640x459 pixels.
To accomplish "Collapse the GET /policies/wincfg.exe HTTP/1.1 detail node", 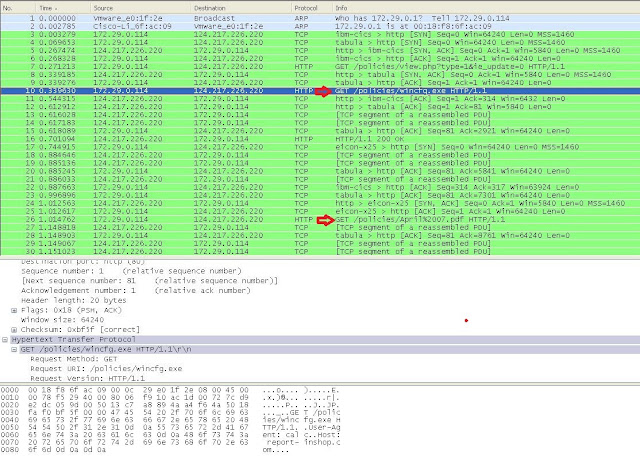I will click(14, 349).
